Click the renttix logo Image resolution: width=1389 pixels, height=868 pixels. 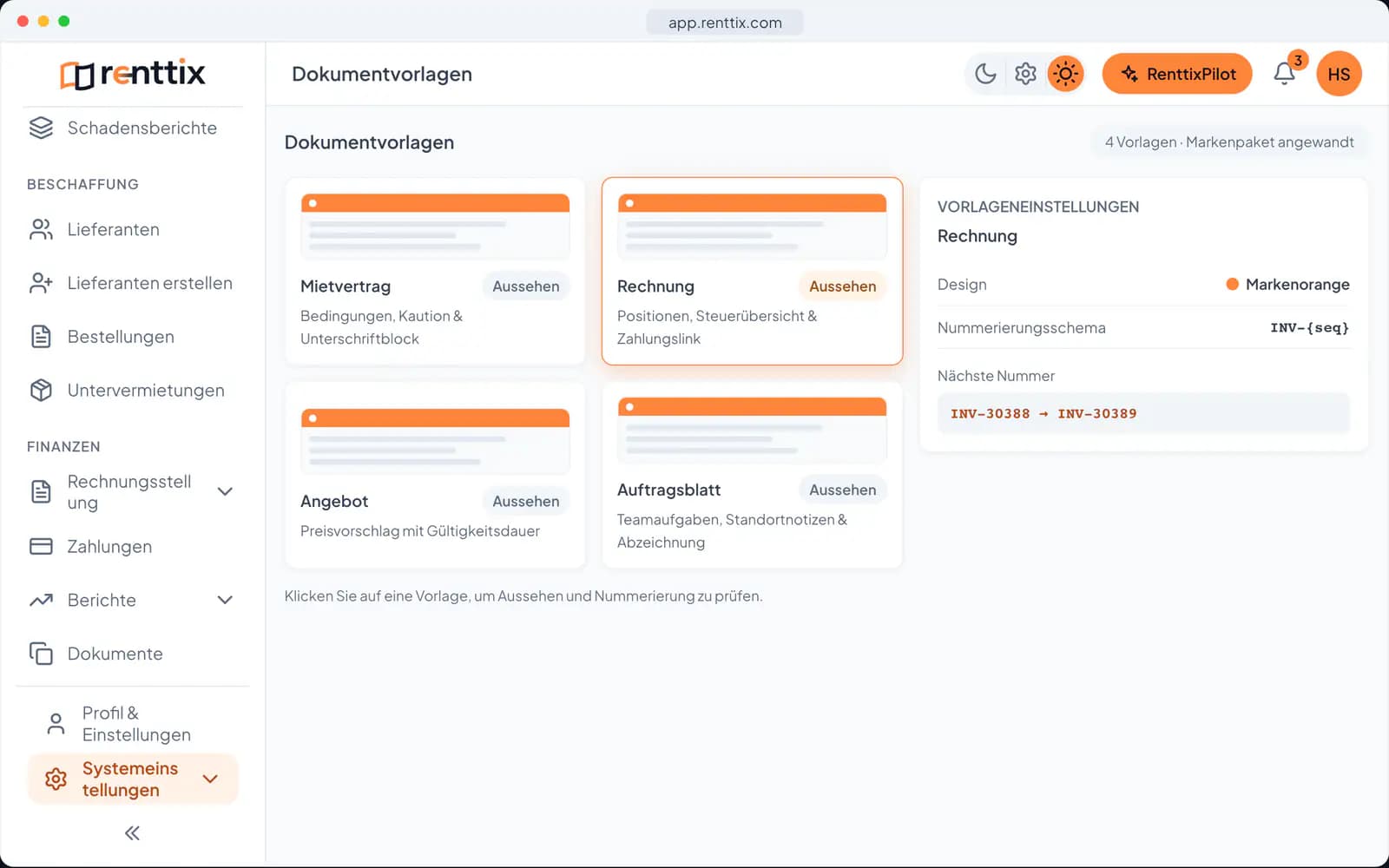tap(133, 74)
